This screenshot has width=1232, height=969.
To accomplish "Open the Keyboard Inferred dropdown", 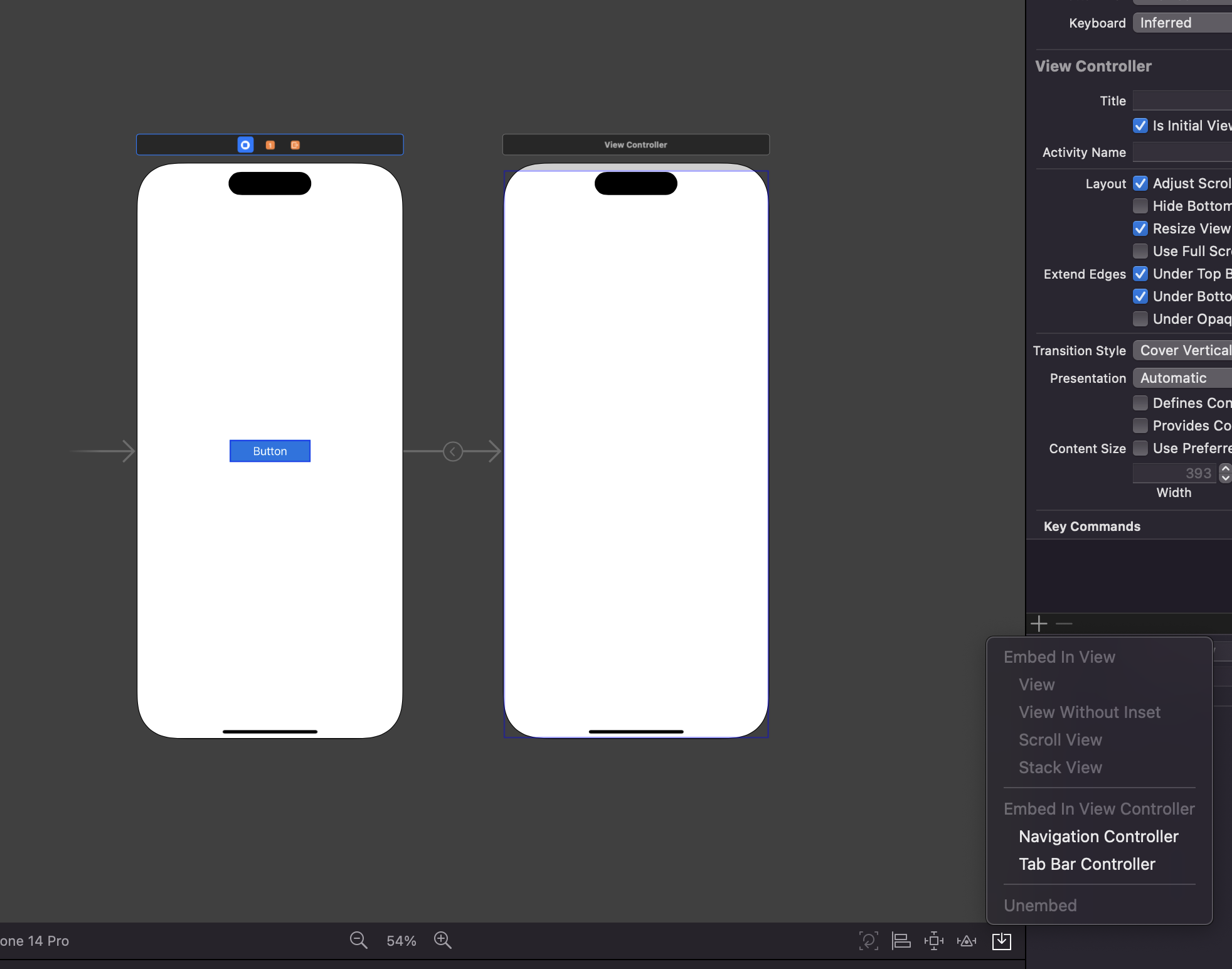I will 1182,23.
